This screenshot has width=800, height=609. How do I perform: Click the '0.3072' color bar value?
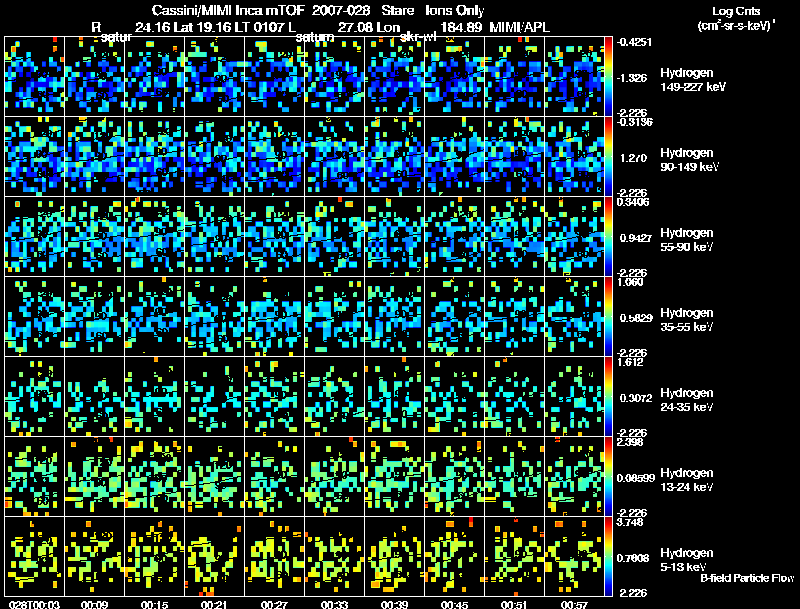636,398
